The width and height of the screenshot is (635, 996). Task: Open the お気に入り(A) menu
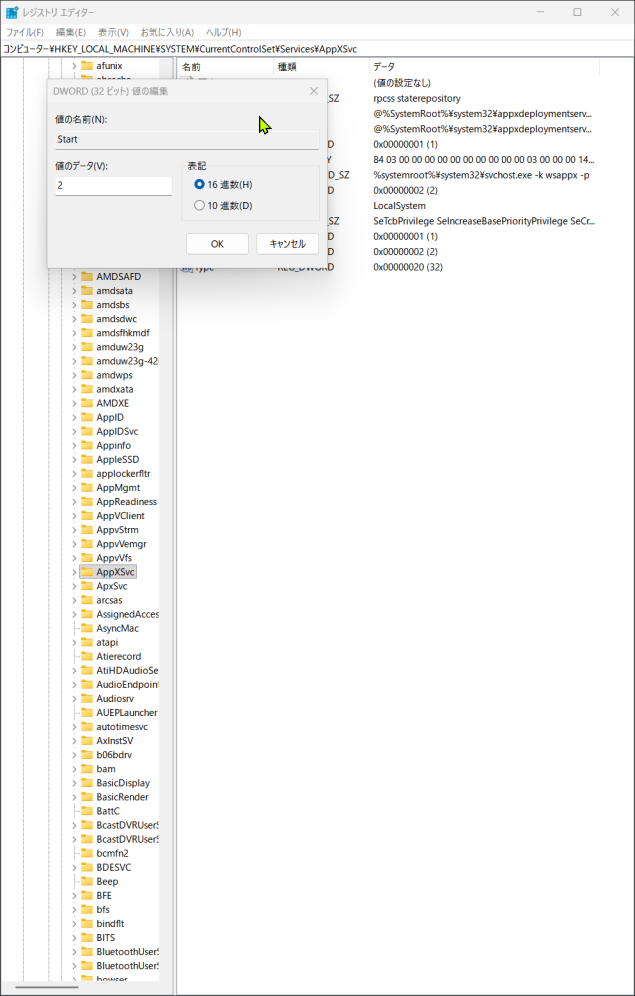(x=167, y=32)
